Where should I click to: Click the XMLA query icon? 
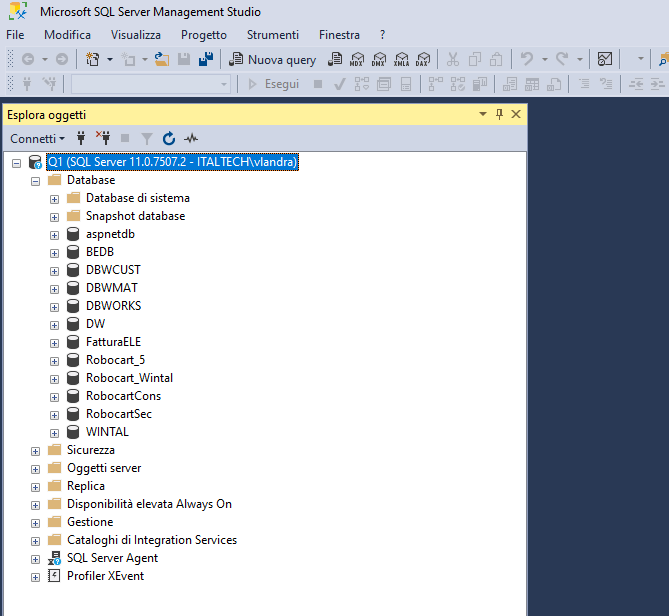(401, 59)
